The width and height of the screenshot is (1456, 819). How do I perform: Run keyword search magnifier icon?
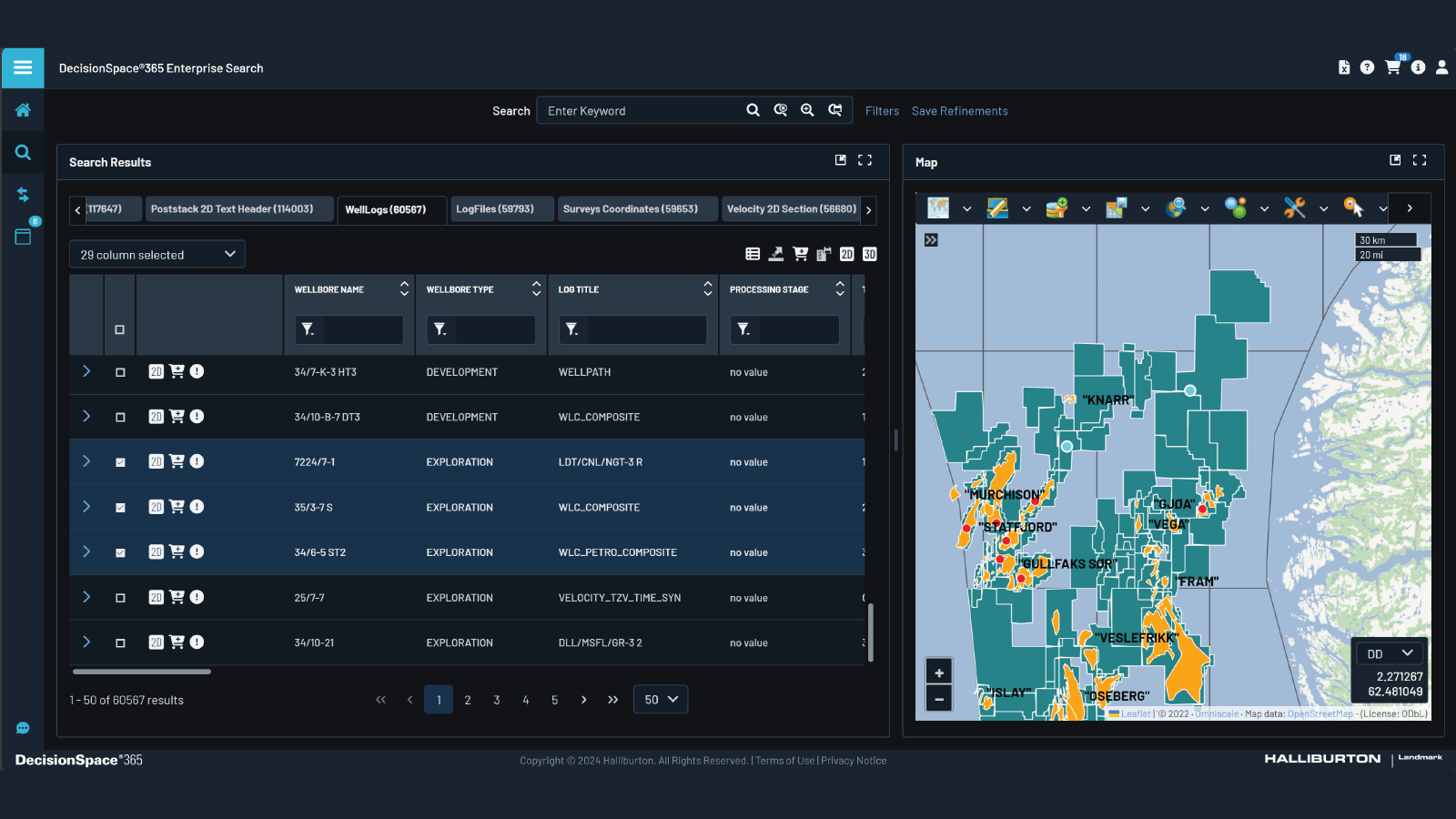pos(753,110)
